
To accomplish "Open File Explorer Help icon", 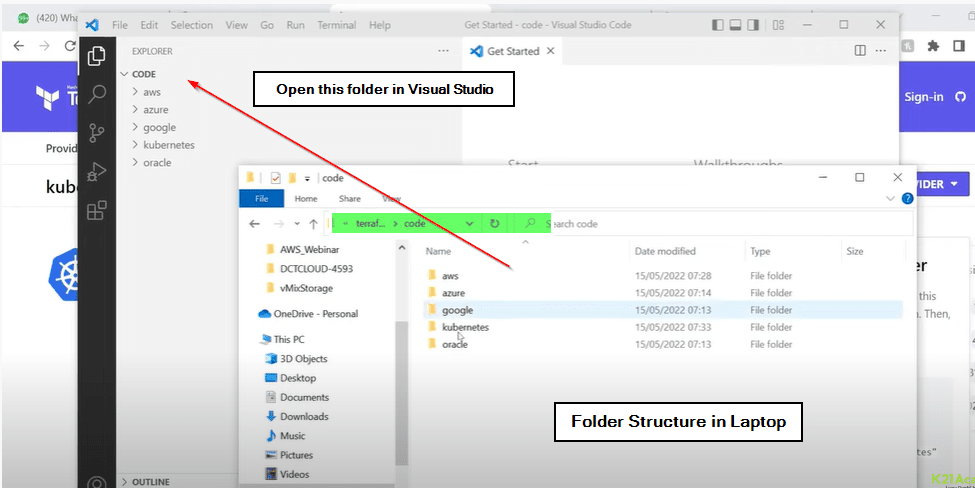I will point(907,199).
